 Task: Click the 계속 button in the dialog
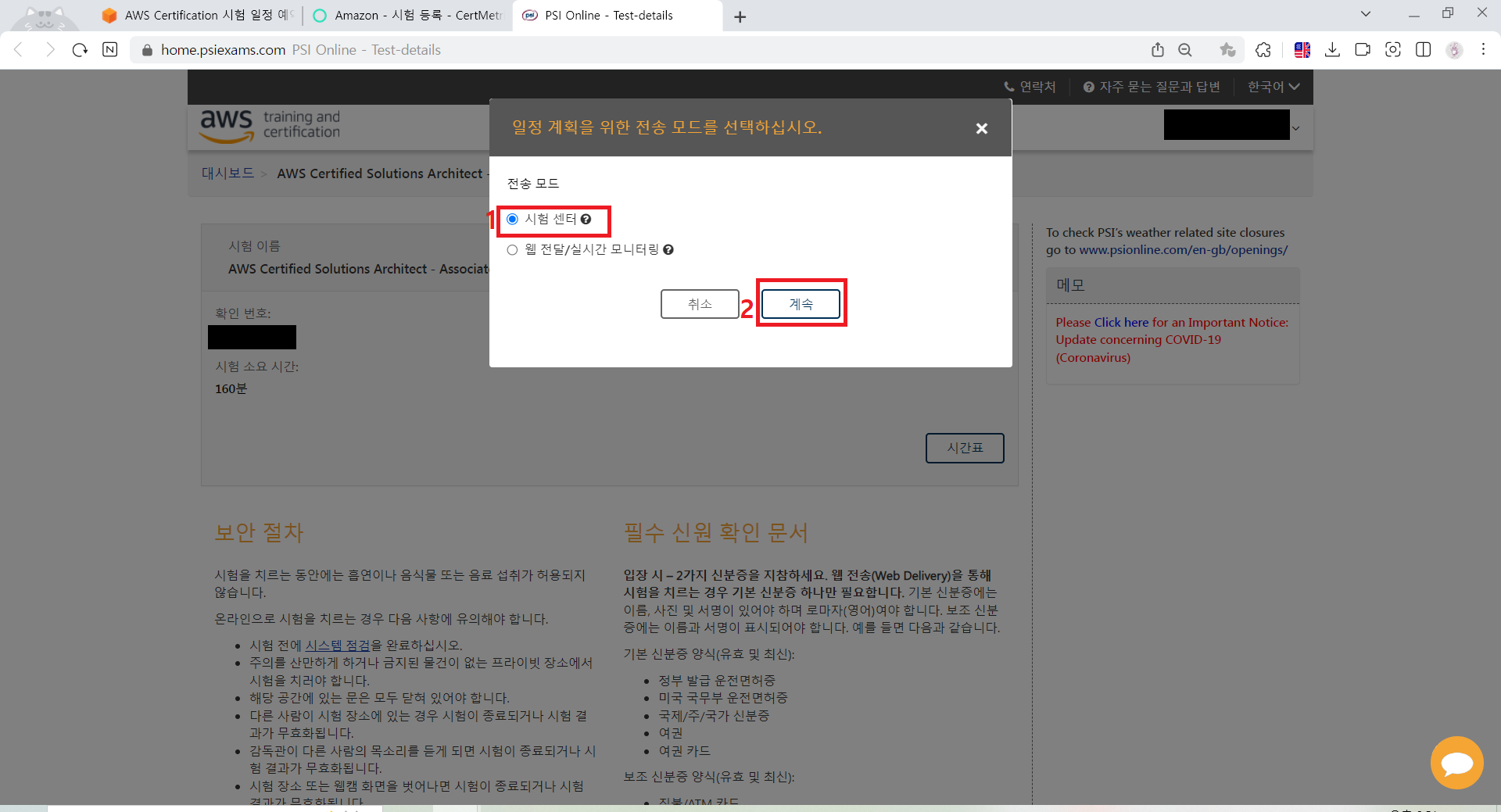(x=801, y=304)
